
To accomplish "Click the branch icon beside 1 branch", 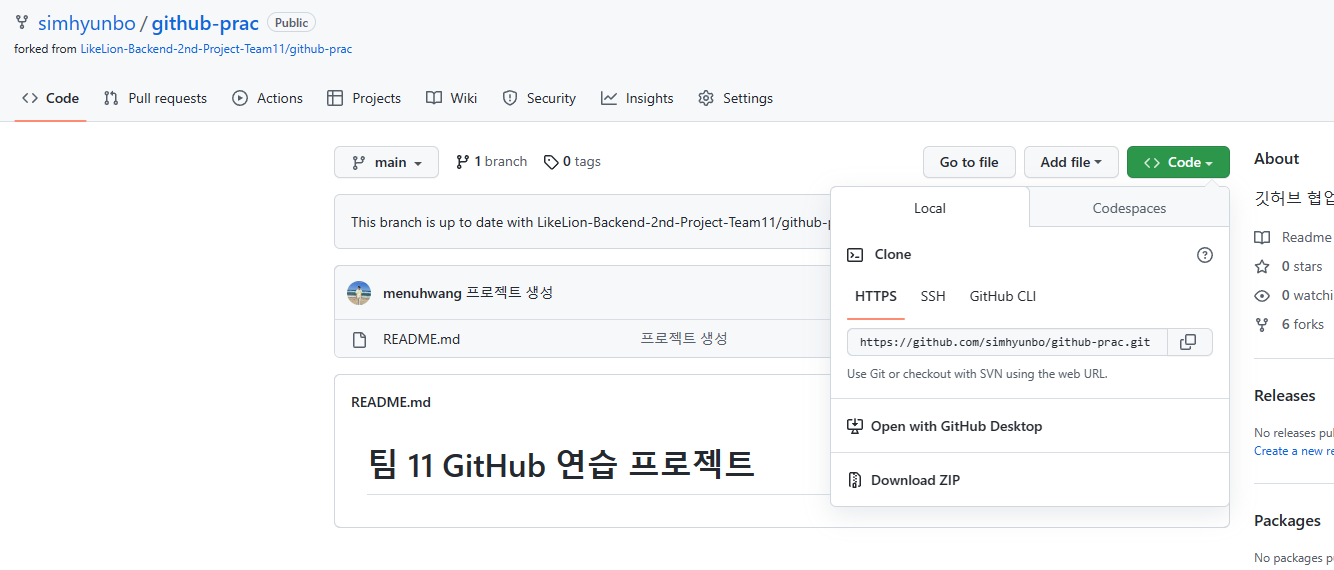I will tap(462, 162).
